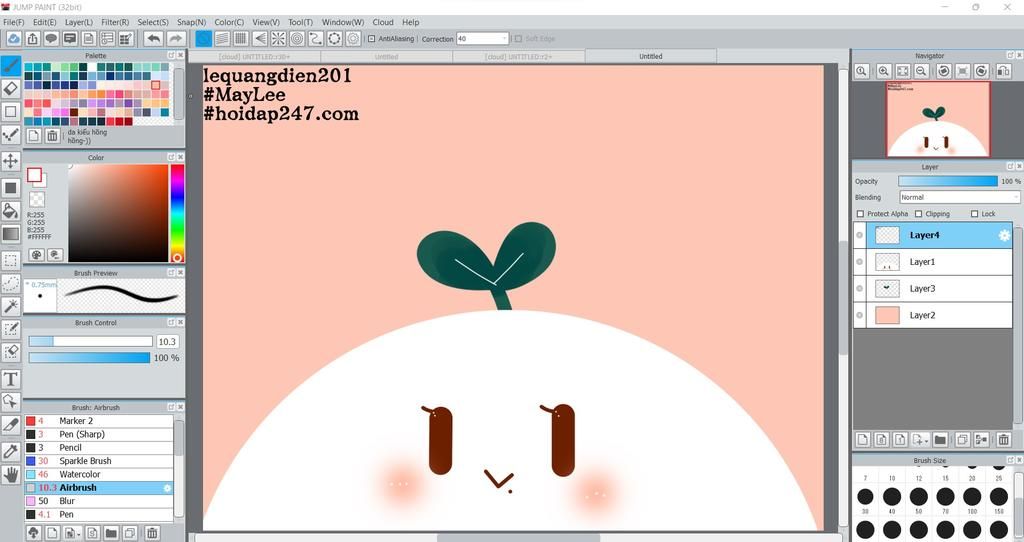Viewport: 1024px width, 542px height.
Task: Click the rainbow hue strip in the Color panel
Action: tap(177, 213)
